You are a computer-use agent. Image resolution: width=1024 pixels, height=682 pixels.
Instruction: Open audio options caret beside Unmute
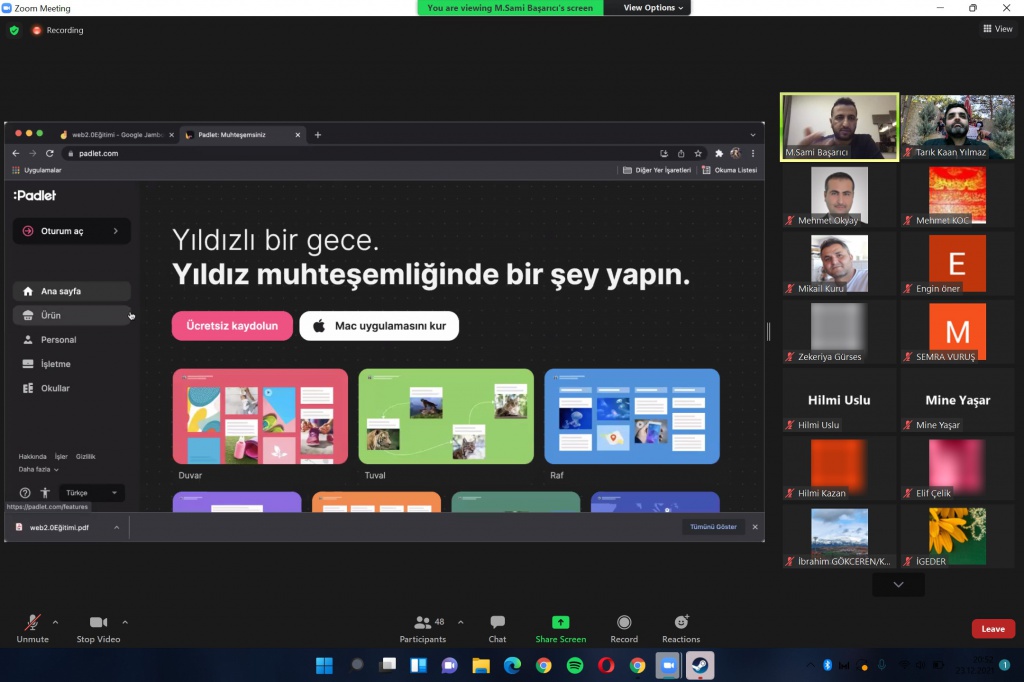tap(56, 623)
